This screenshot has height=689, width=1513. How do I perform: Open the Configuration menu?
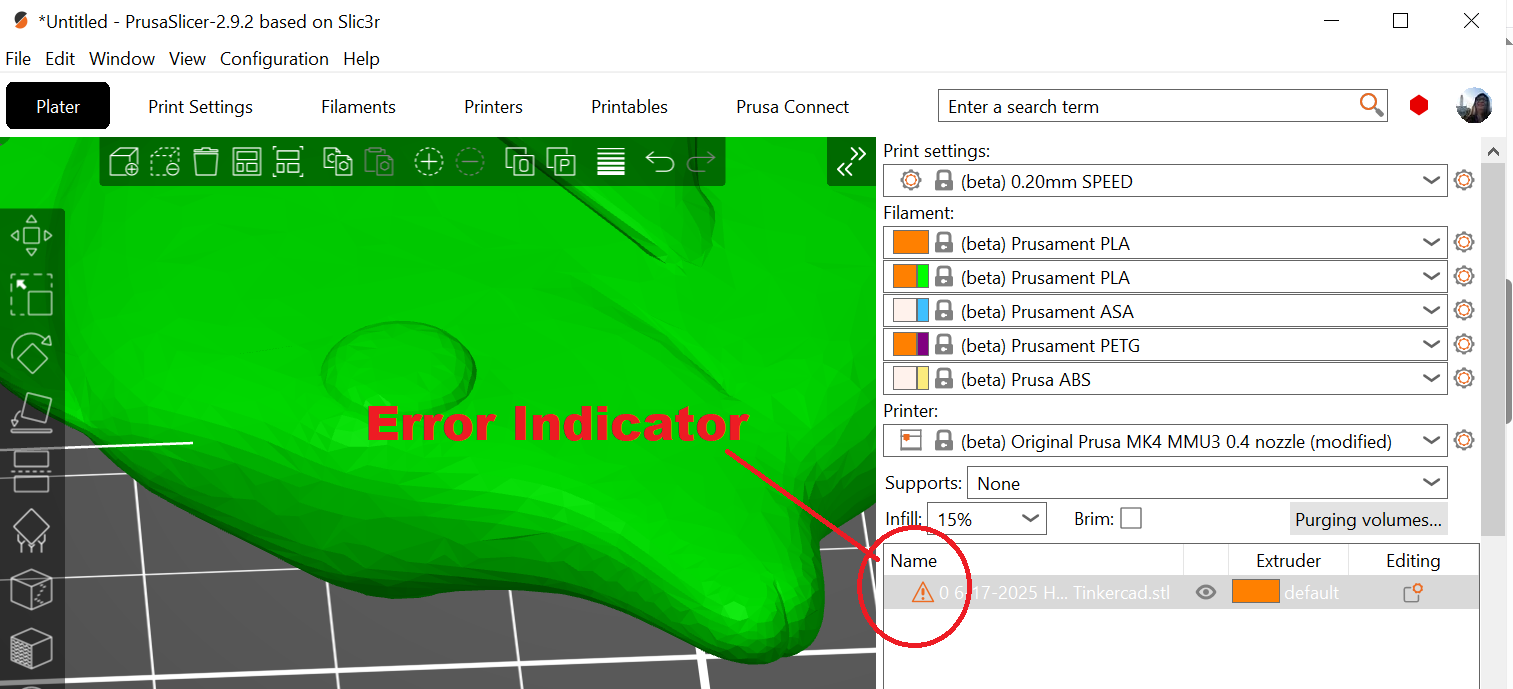(x=274, y=58)
